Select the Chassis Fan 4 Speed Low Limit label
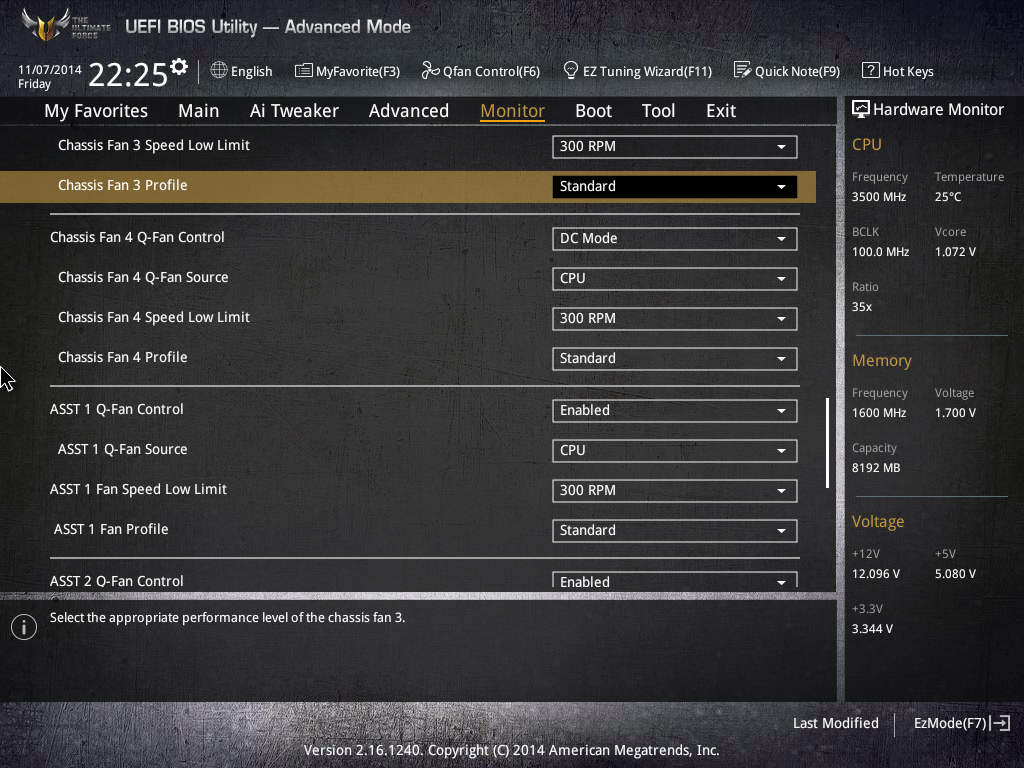1024x768 pixels. coord(153,317)
